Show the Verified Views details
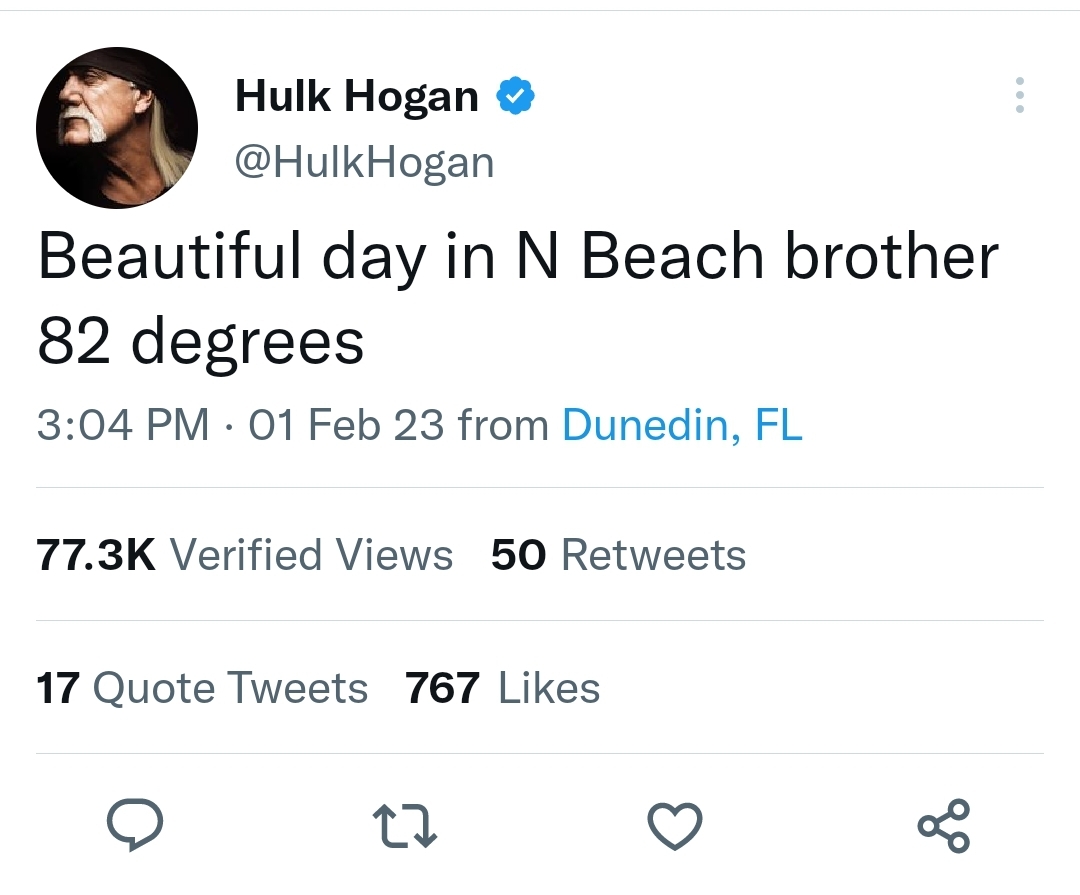Viewport: 1080px width, 895px height. pos(245,555)
